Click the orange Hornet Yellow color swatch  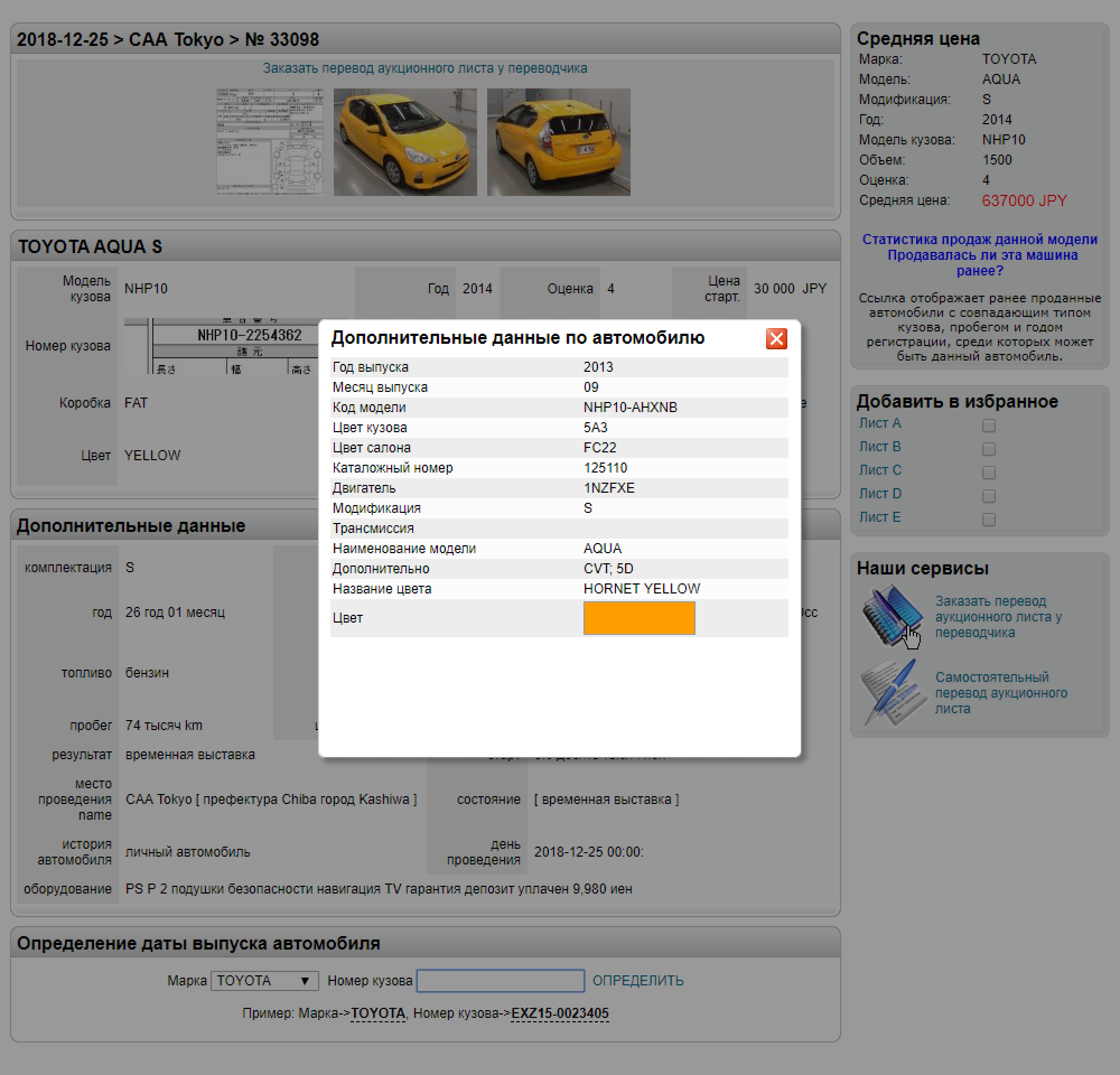(x=639, y=618)
